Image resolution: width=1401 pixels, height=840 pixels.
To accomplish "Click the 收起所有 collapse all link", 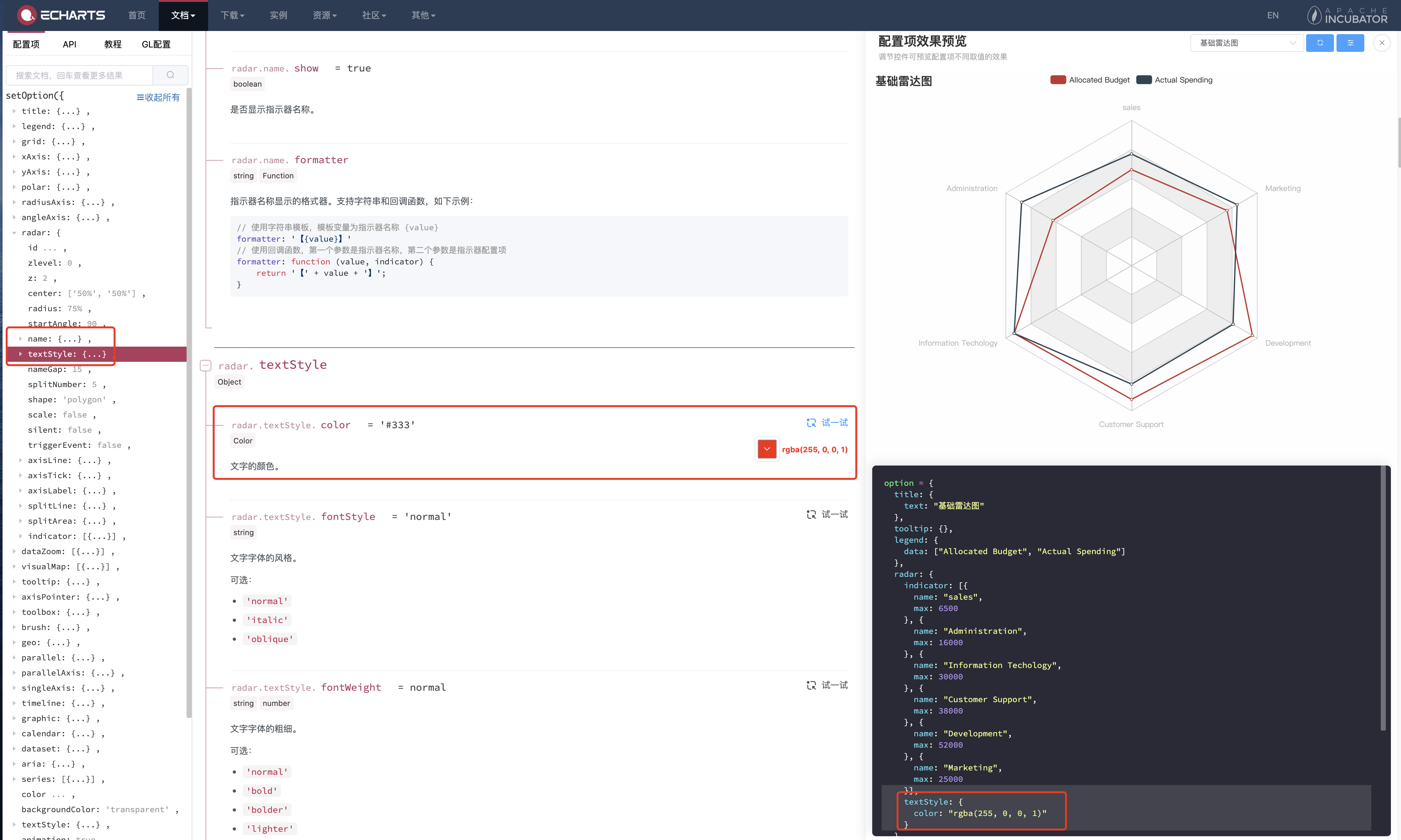I will tap(158, 97).
